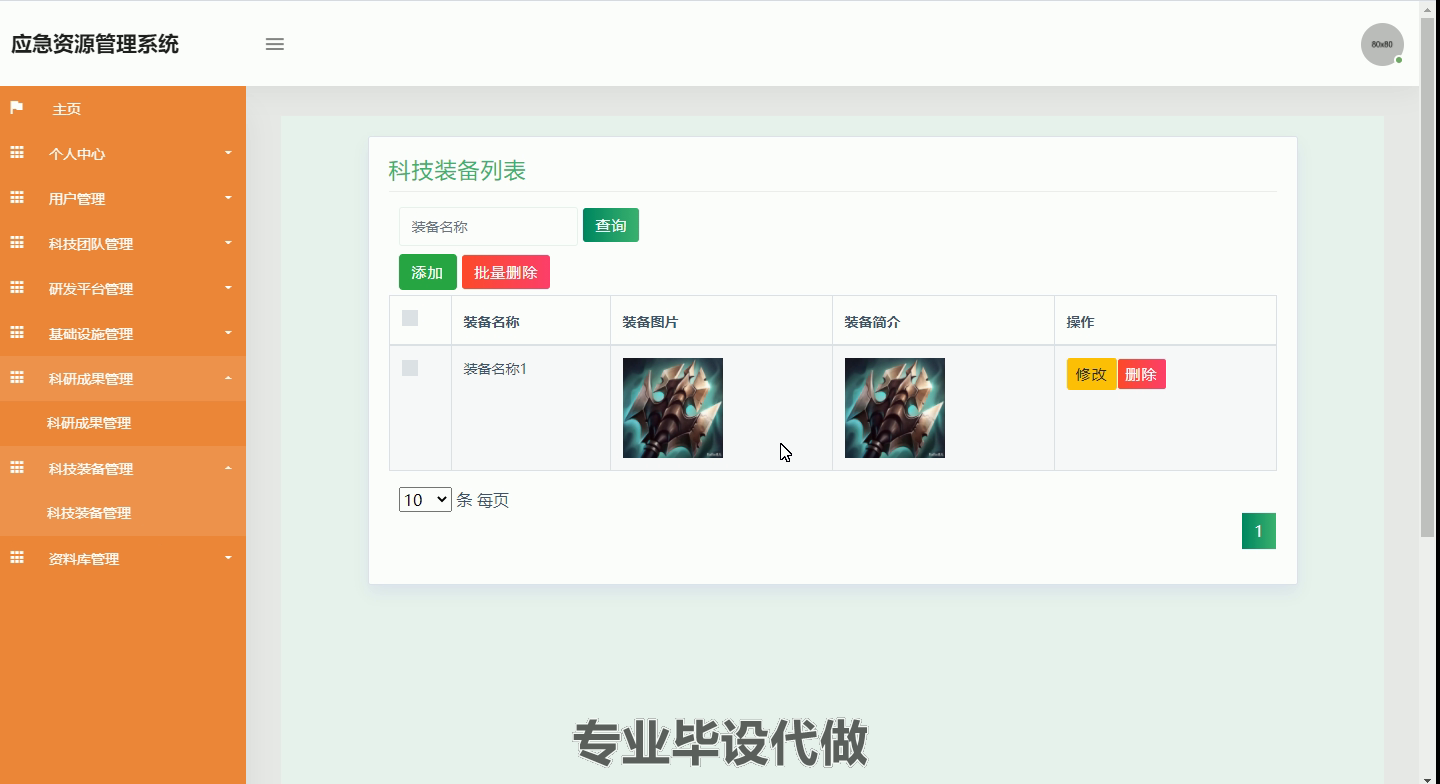Click the grid icon beside top-level 科技装备管理
Screen dimensions: 1440x784
click(x=17, y=468)
